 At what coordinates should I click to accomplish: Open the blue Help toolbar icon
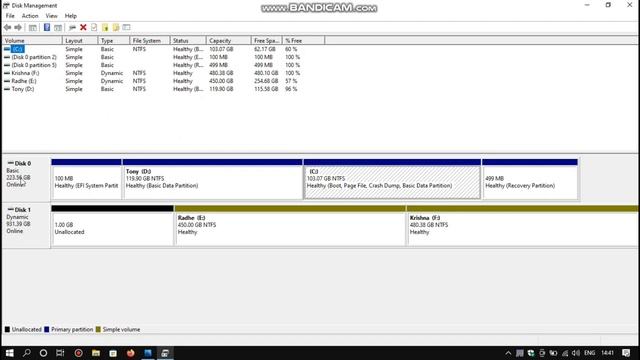[47, 27]
